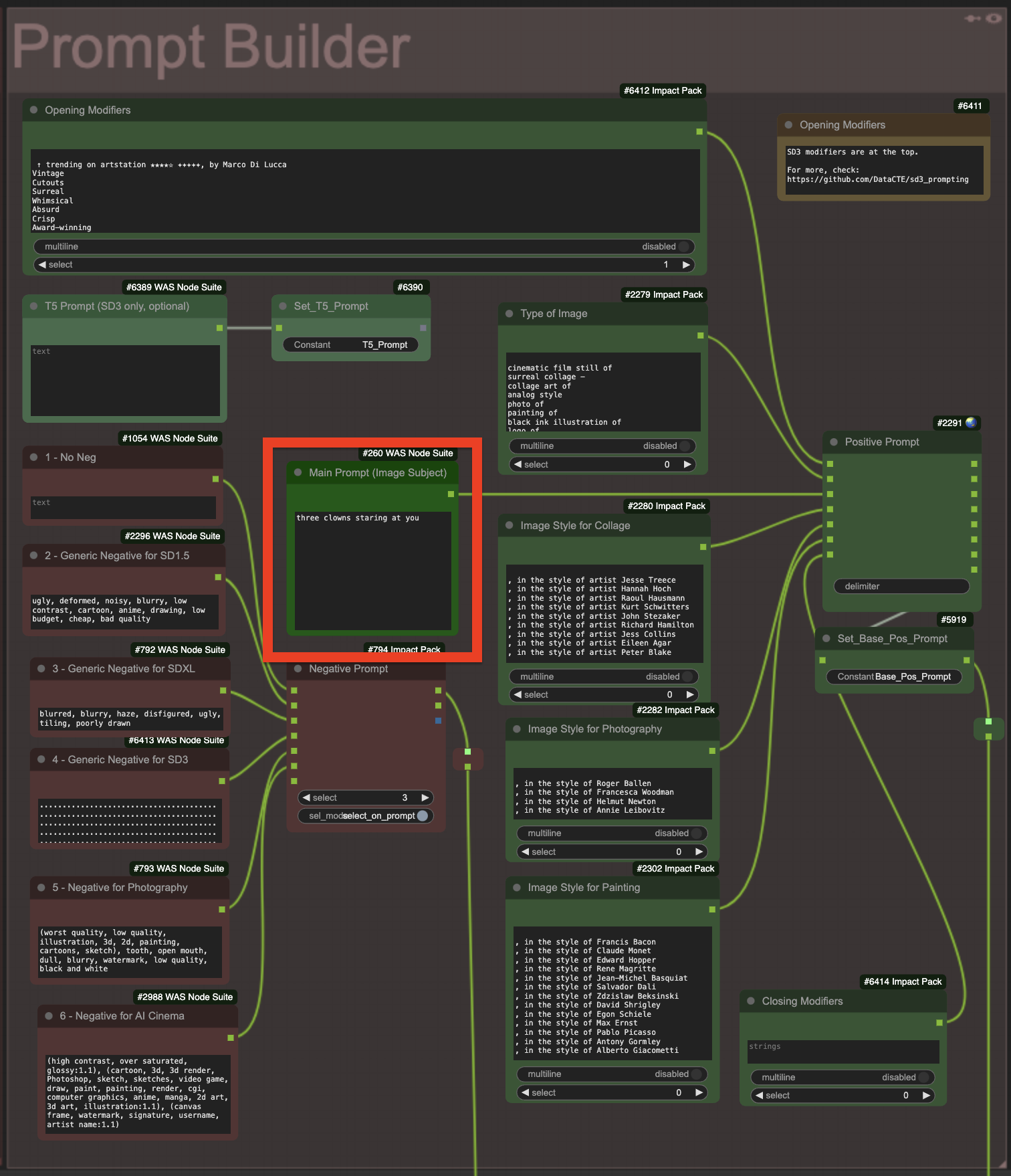
Task: Increase select value in Negative Prompt node
Action: tap(425, 798)
